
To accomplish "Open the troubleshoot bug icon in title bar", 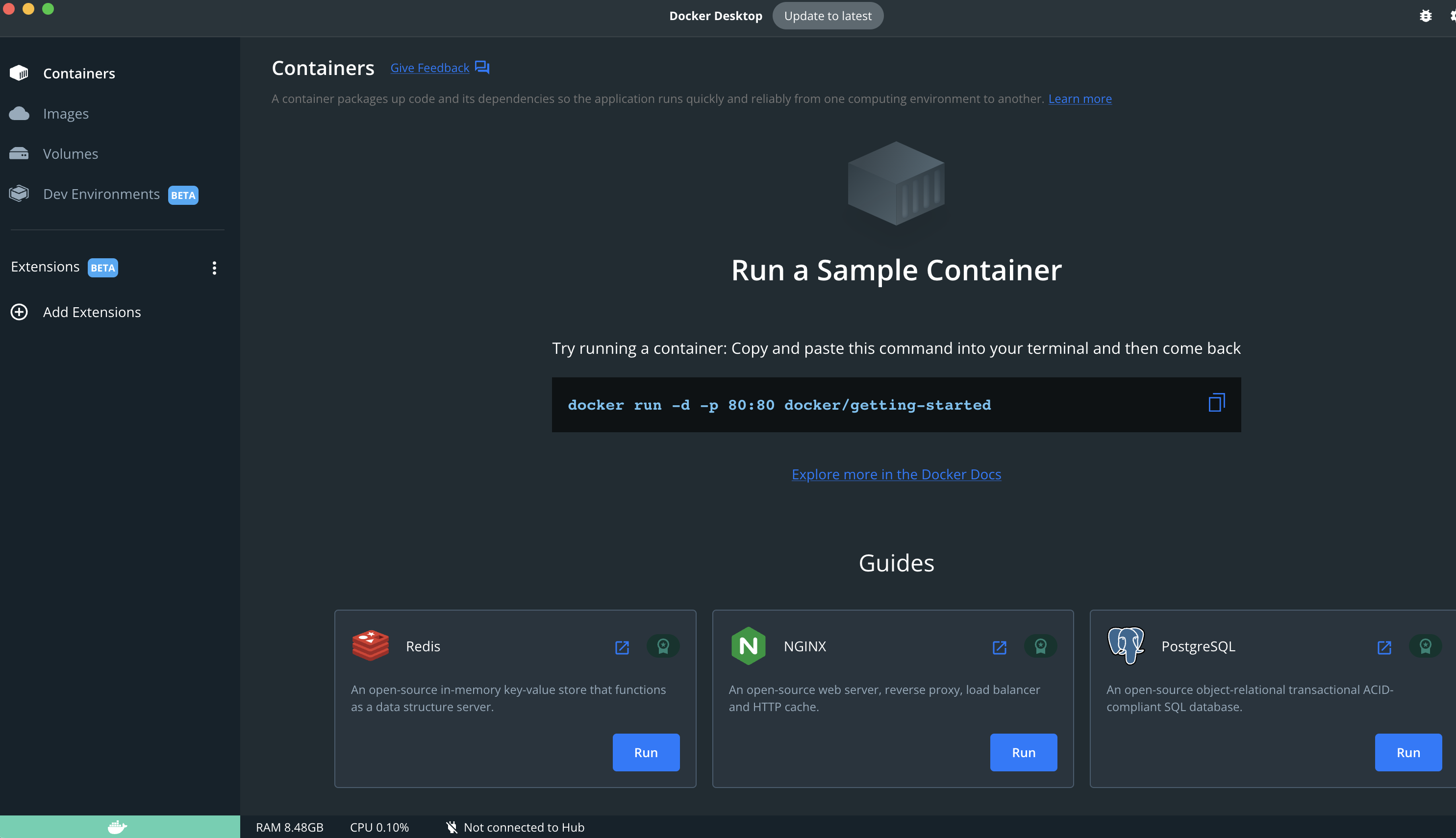I will tap(1426, 16).
